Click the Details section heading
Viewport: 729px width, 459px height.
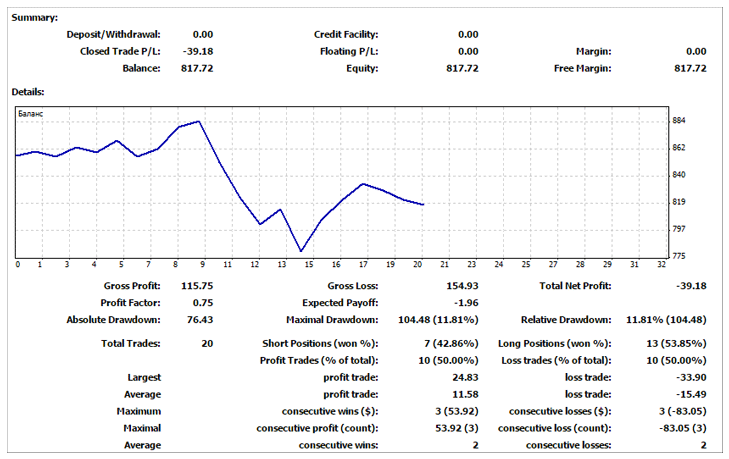(28, 92)
